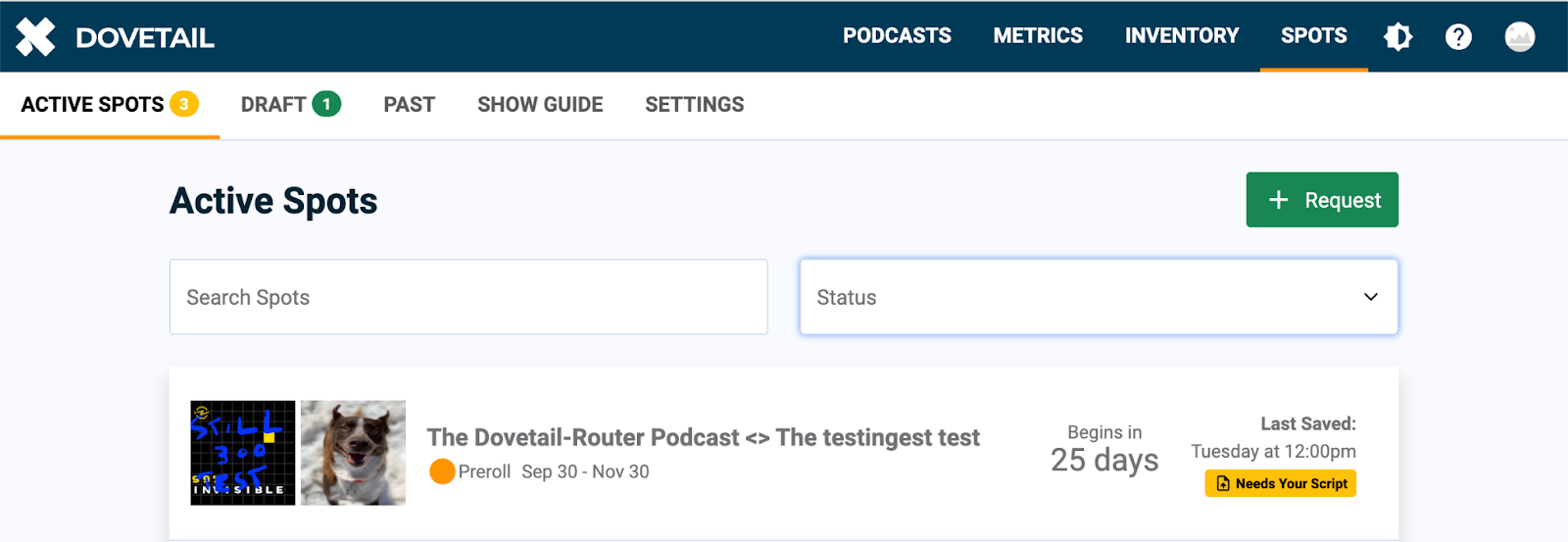This screenshot has height=542, width=1568.
Task: Click the script document icon in badge
Action: coord(1222,484)
